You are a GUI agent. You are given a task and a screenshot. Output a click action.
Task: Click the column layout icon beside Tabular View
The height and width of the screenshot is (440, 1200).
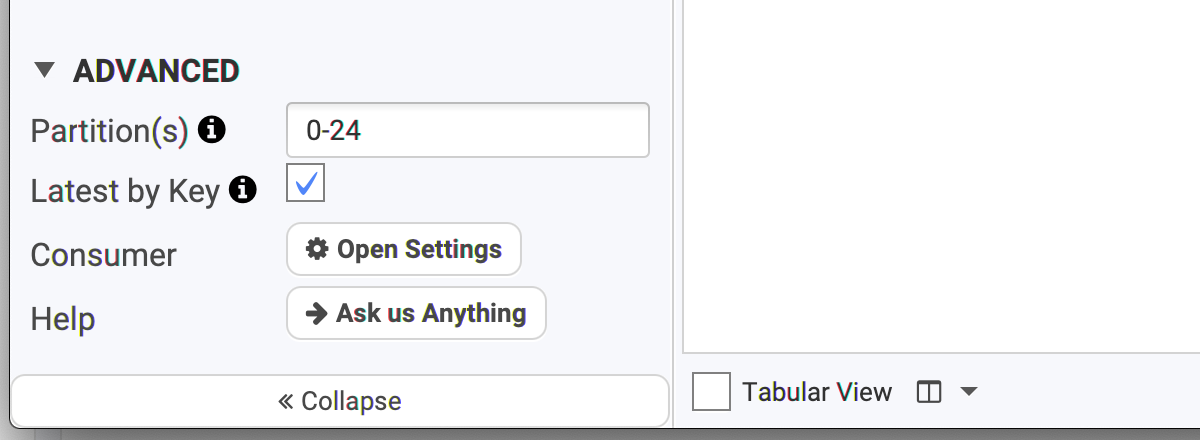click(929, 393)
